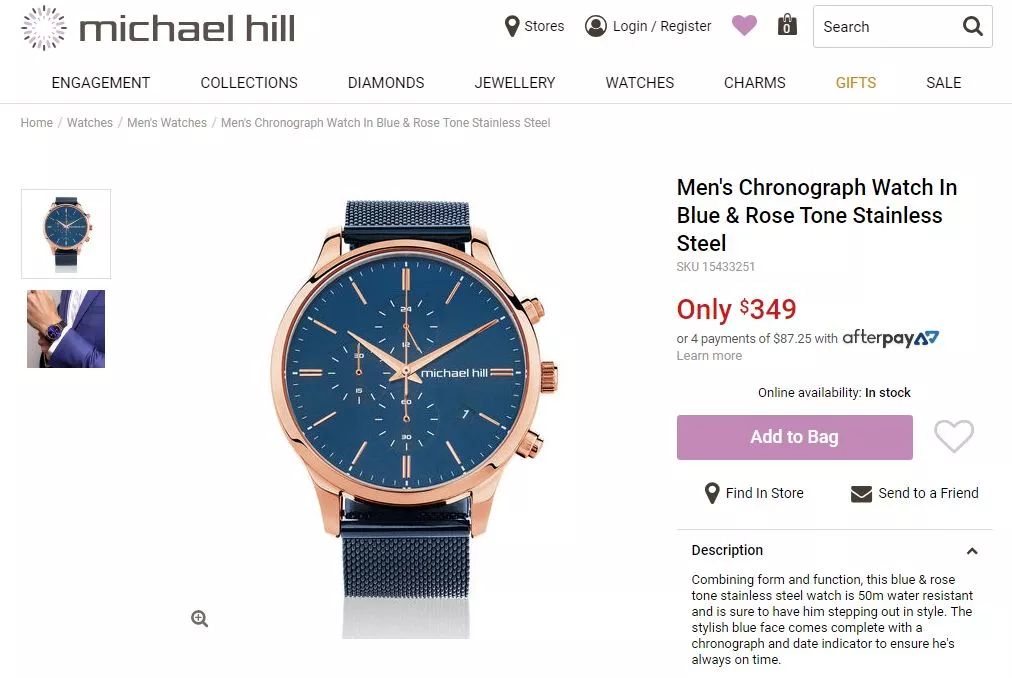Click the Michael Hill starburst logo

point(44,28)
